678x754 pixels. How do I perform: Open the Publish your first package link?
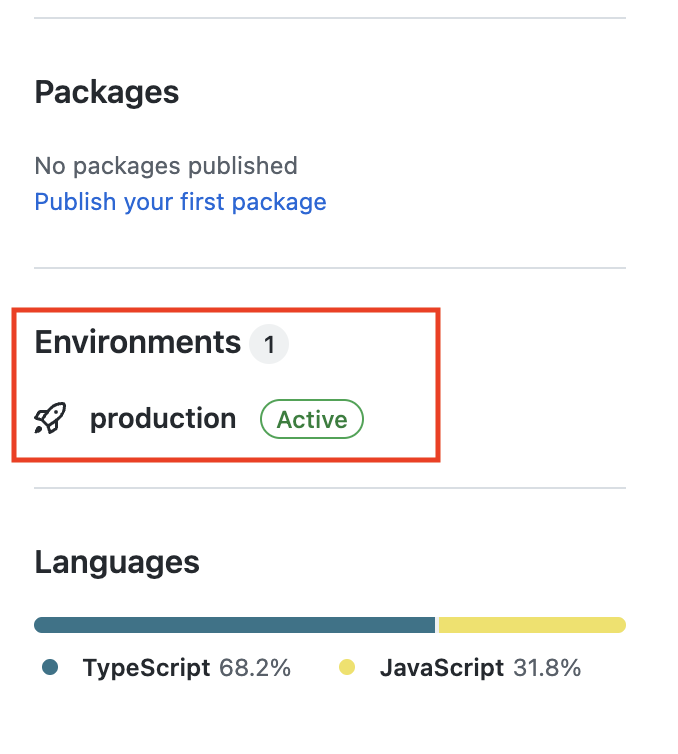[180, 202]
